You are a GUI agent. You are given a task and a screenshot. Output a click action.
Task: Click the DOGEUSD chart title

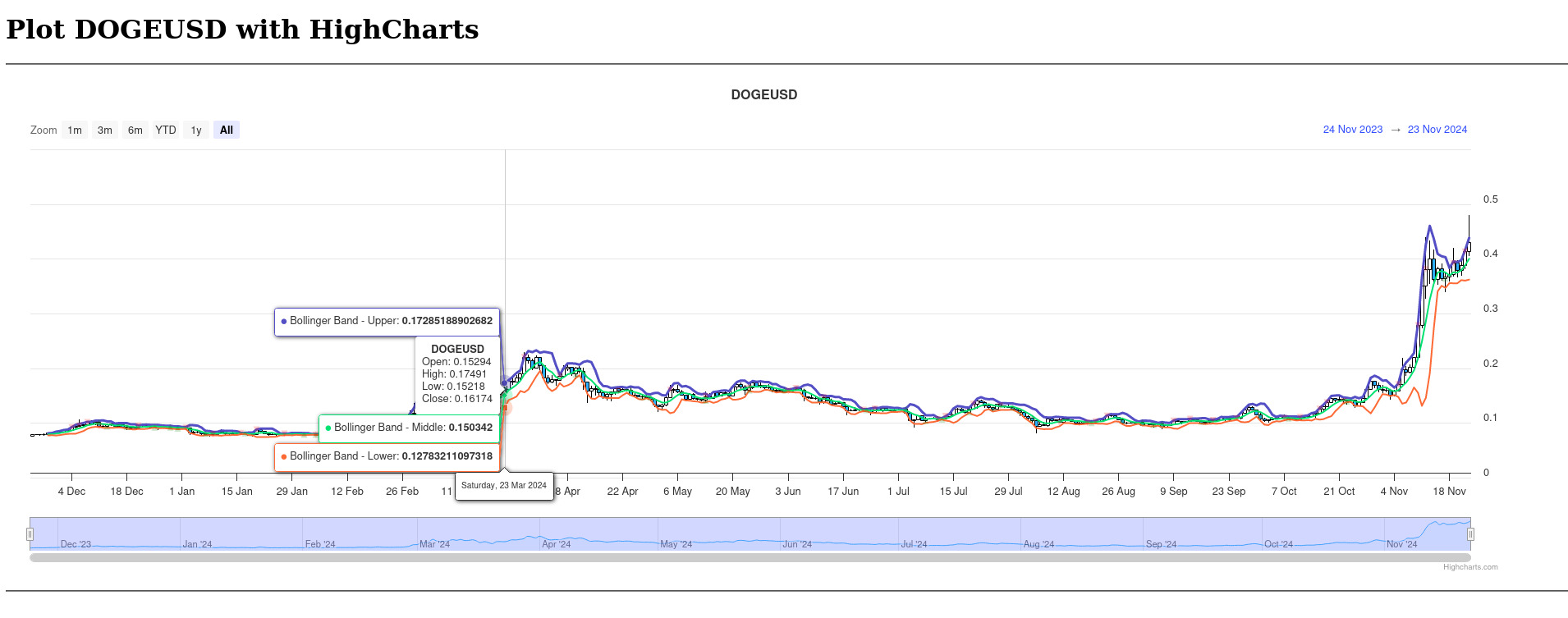[x=764, y=95]
